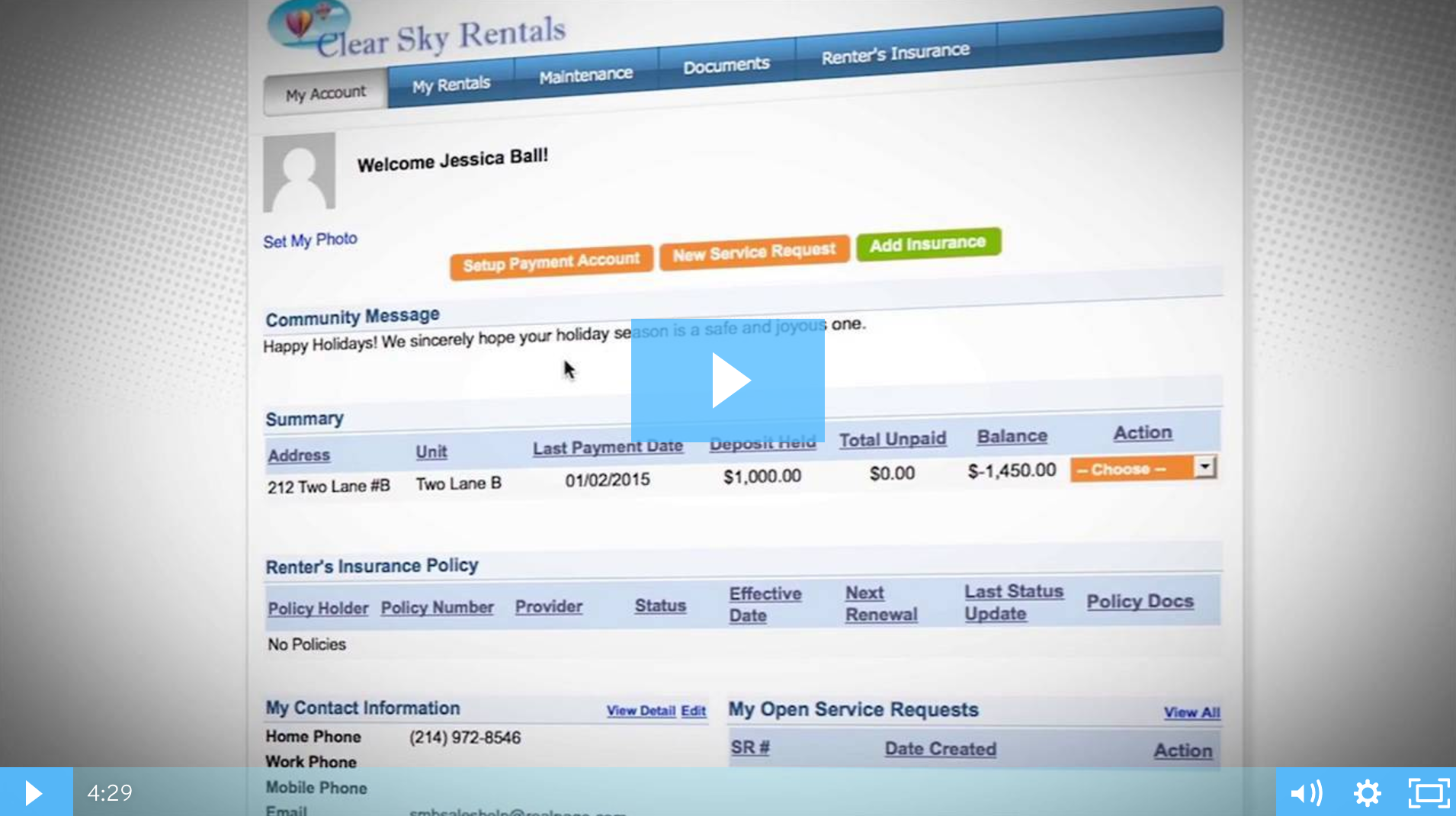Click the Welcome Jessica Ball! heading
The image size is (1456, 816).
tap(453, 160)
